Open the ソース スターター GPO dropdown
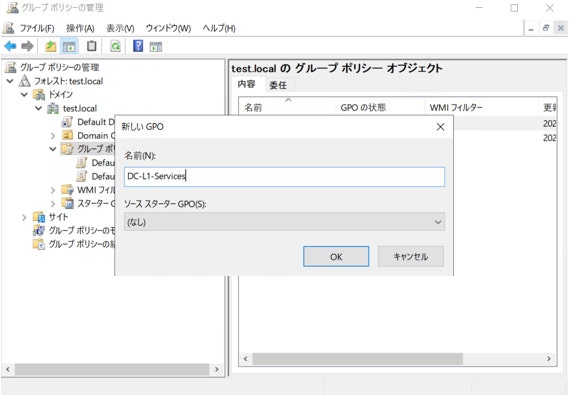This screenshot has height=395, width=570. coord(284,222)
